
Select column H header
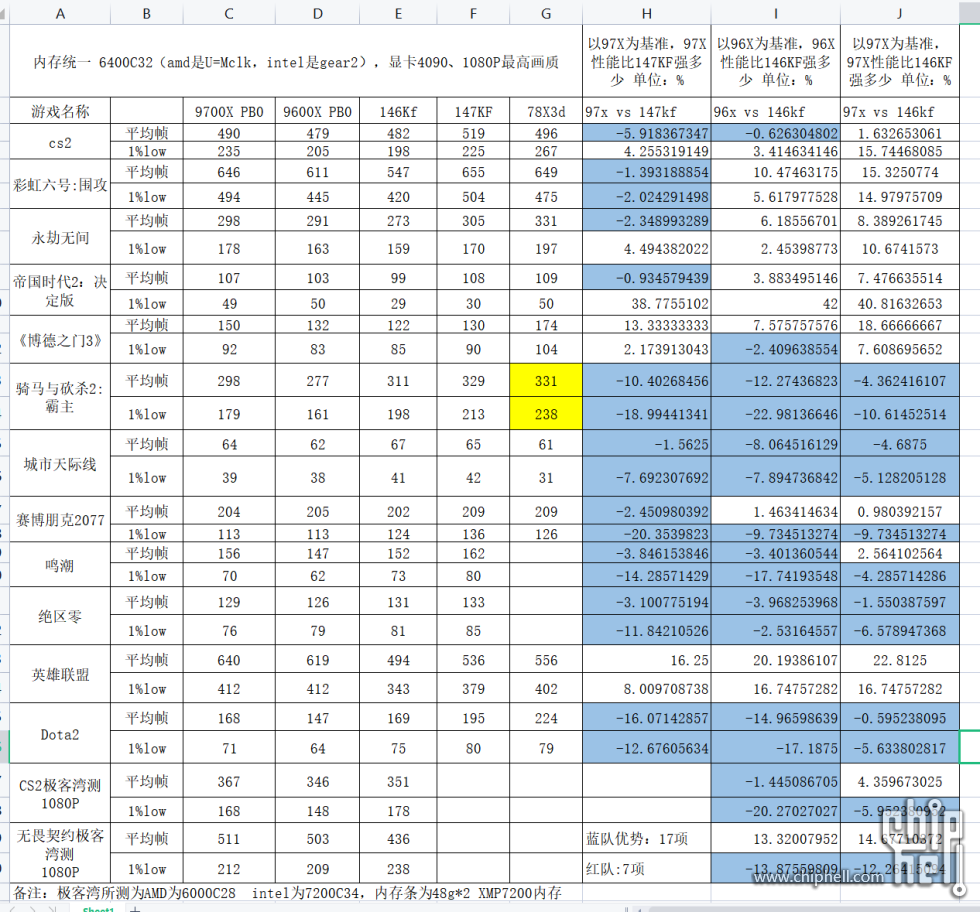tap(646, 13)
